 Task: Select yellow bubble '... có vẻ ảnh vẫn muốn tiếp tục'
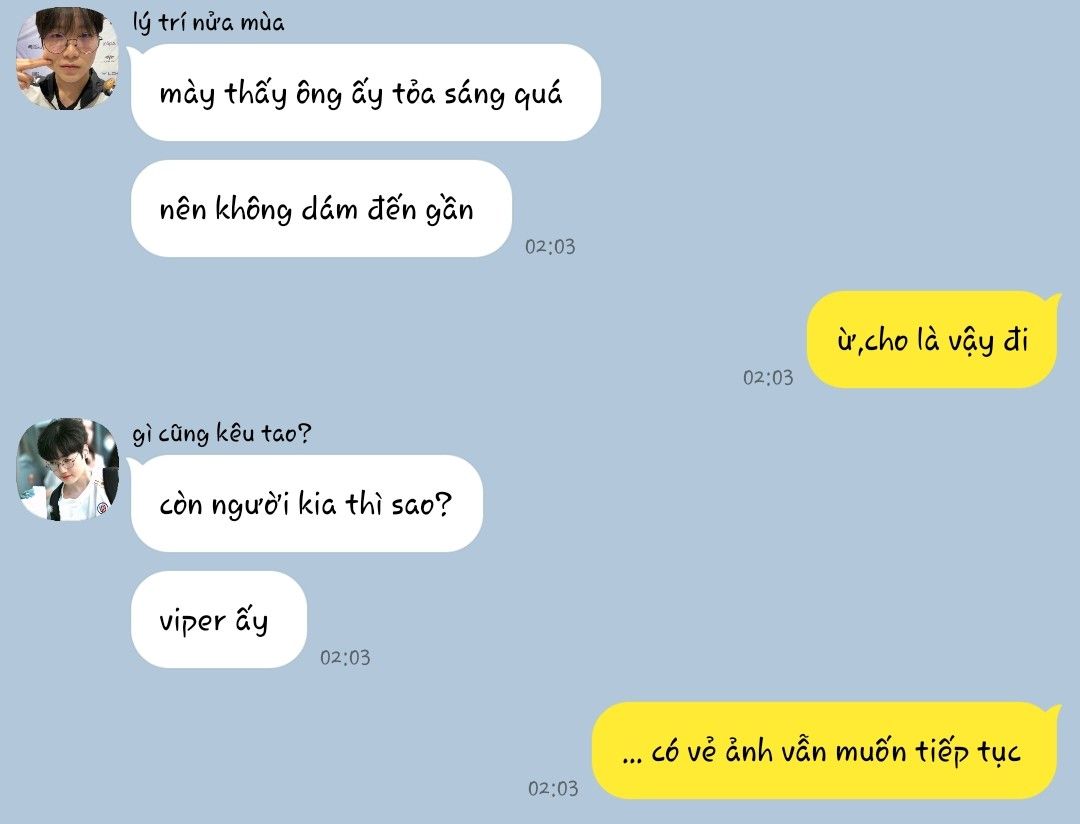click(x=824, y=750)
